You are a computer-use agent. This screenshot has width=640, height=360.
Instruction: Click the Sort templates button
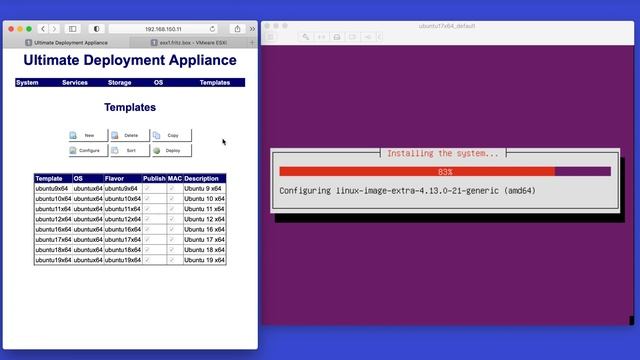coord(130,150)
